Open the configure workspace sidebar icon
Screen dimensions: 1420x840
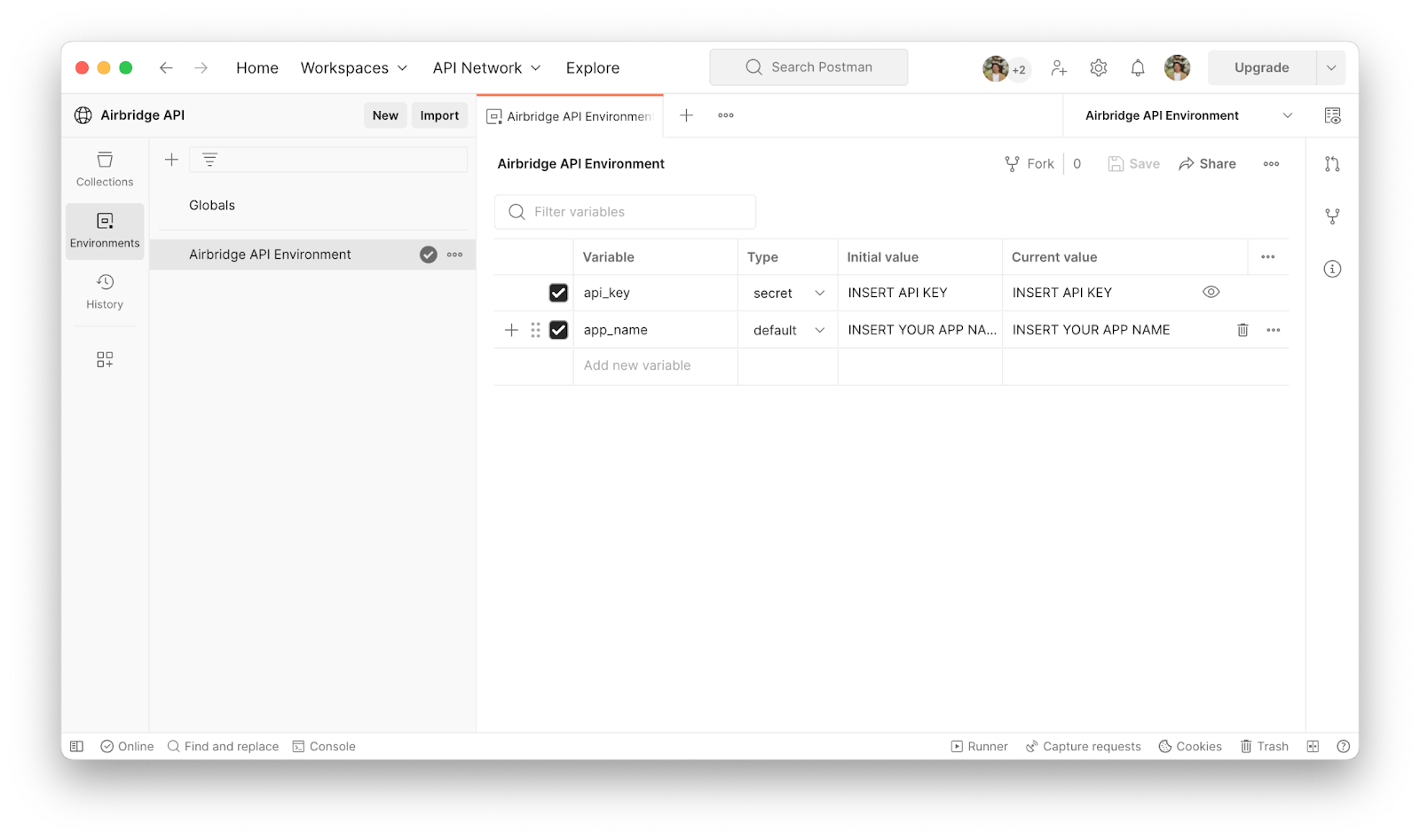pyautogui.click(x=105, y=359)
